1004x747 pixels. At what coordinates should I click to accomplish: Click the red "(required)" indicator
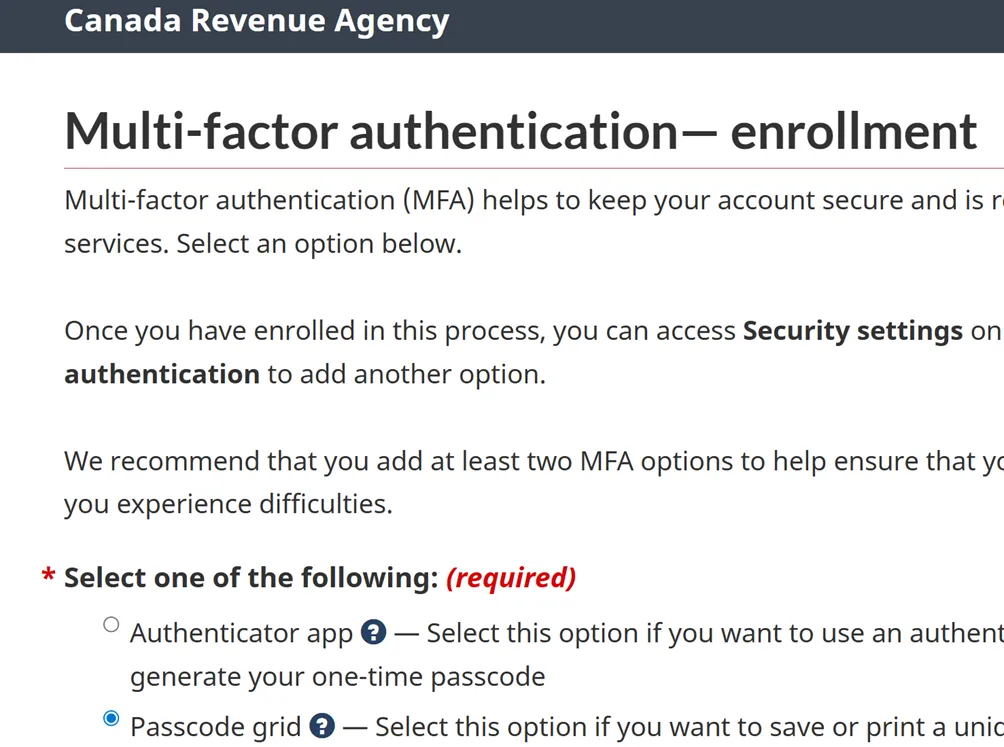point(511,578)
